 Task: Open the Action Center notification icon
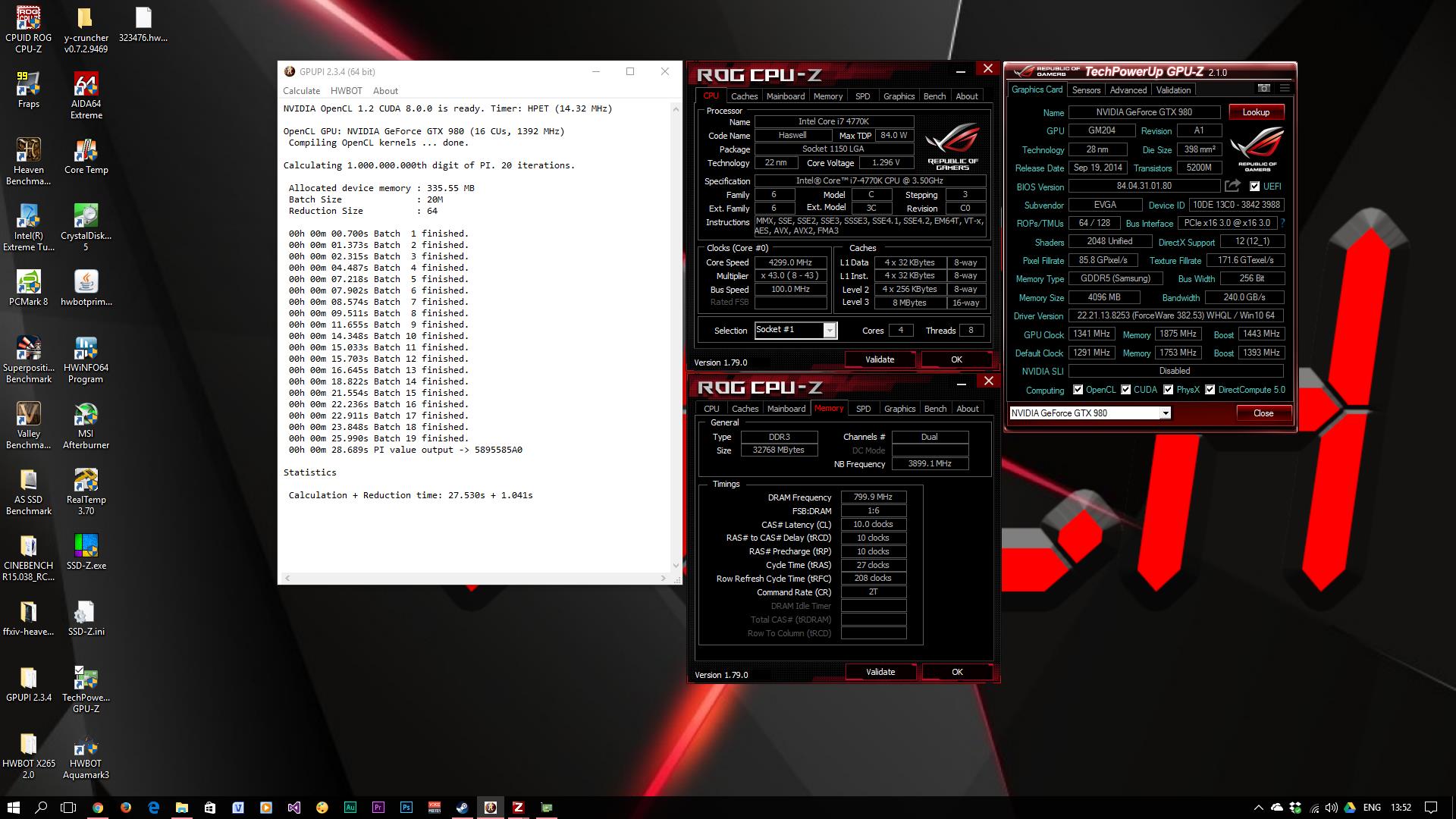coord(1431,808)
